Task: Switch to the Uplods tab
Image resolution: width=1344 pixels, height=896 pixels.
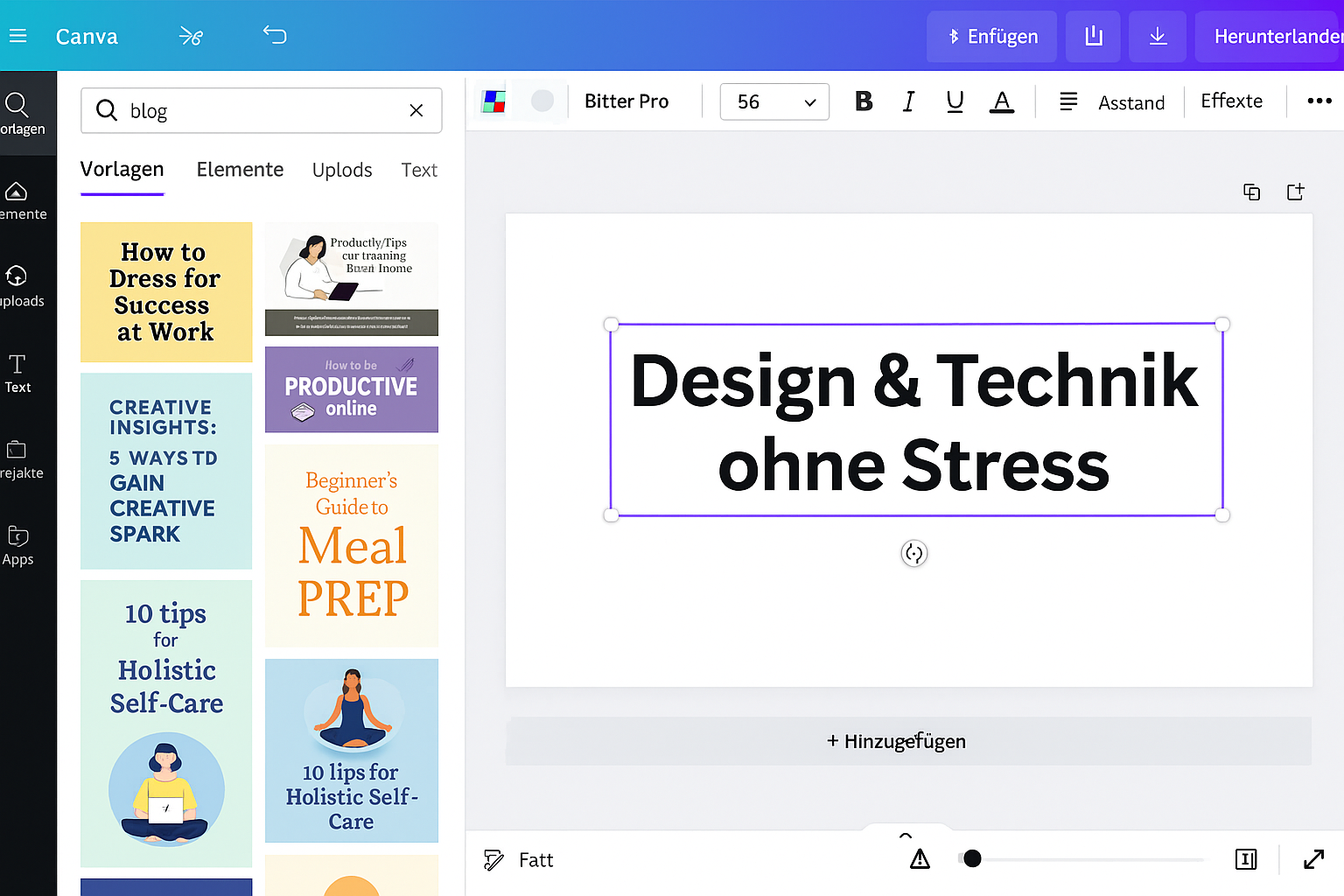Action: click(x=342, y=170)
